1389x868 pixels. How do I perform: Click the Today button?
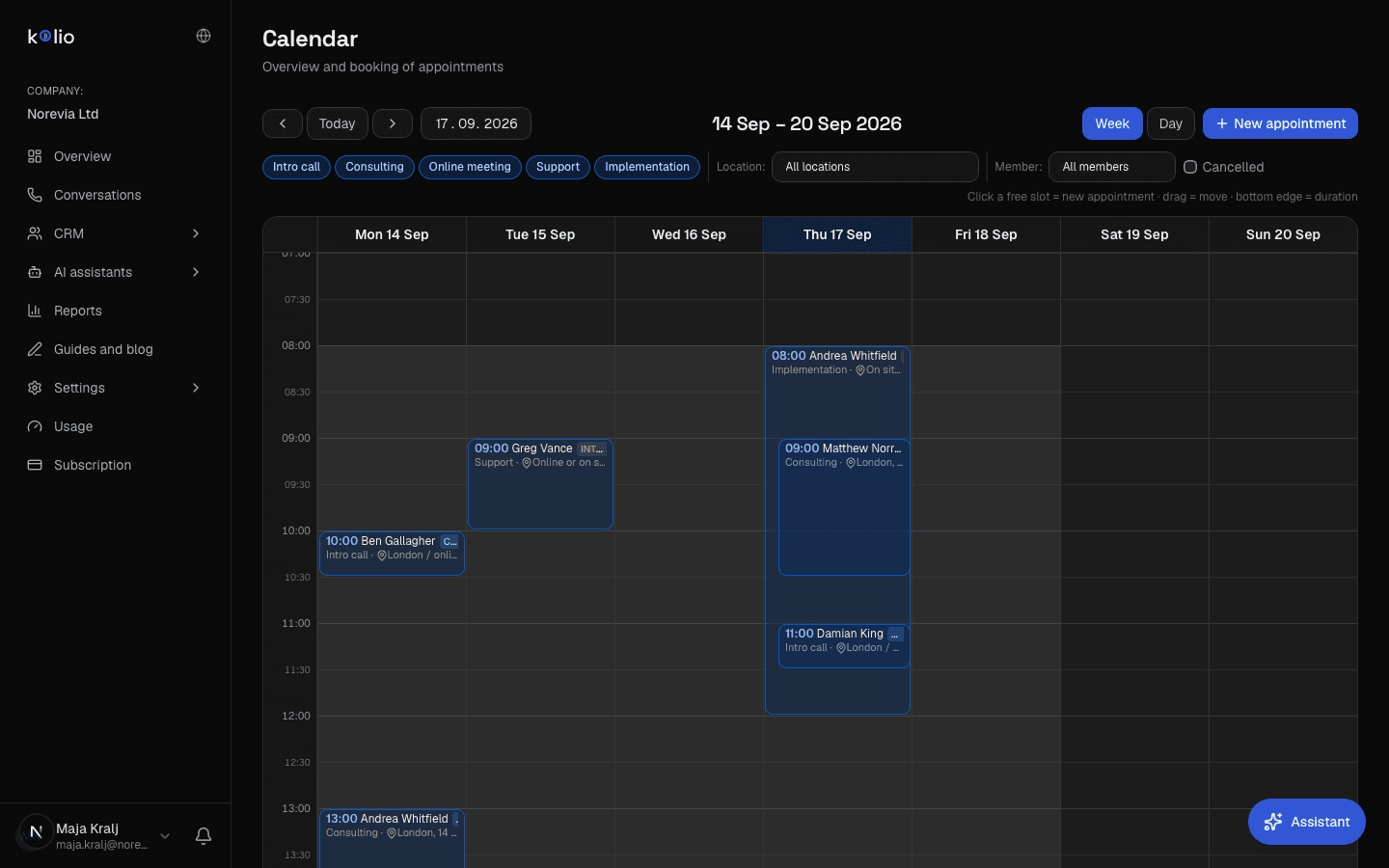pyautogui.click(x=338, y=123)
